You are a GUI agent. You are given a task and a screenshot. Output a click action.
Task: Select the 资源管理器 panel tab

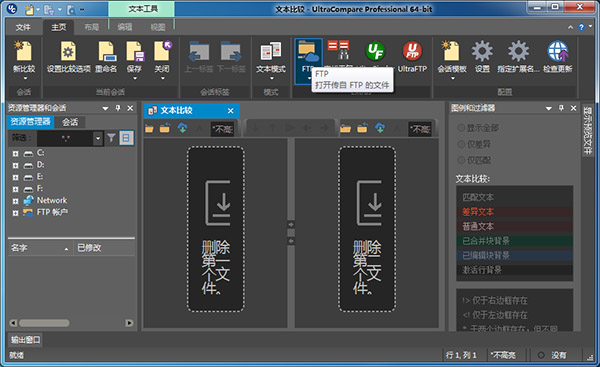pos(30,122)
